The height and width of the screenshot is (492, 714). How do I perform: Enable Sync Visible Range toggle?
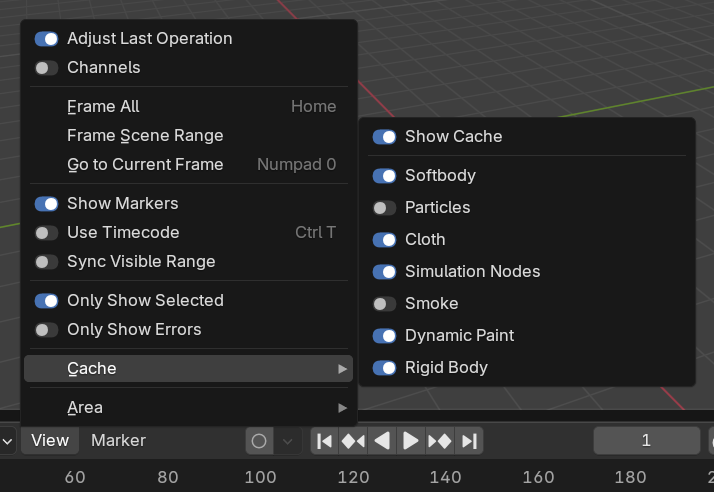tap(46, 262)
